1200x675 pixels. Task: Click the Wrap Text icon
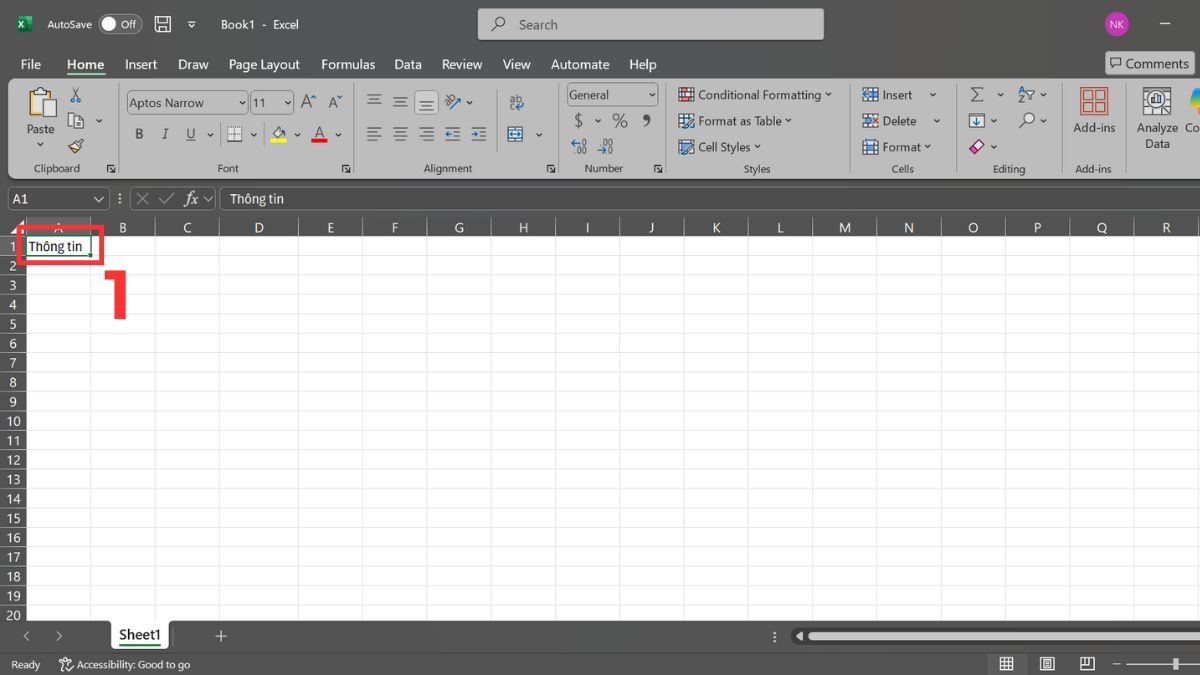point(517,101)
